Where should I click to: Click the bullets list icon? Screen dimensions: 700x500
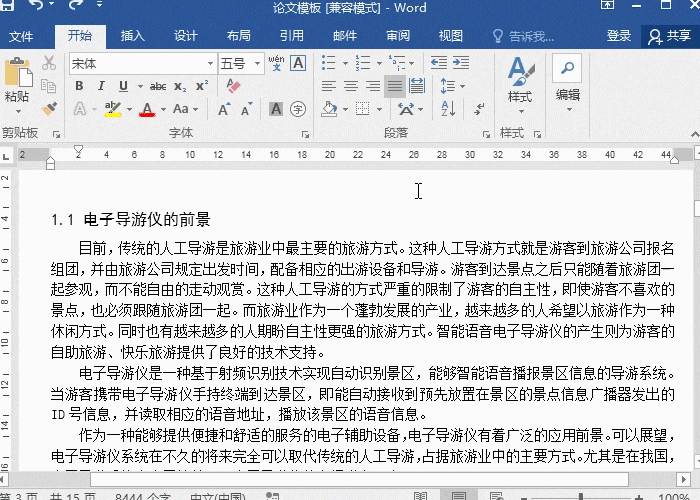329,63
